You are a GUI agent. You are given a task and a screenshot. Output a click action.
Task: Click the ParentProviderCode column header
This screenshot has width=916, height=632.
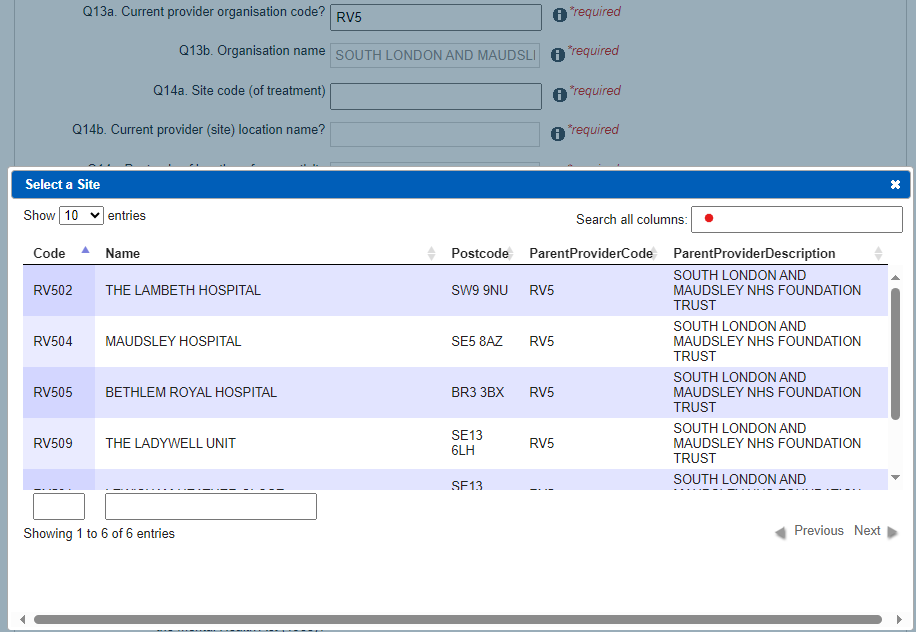[x=591, y=254]
